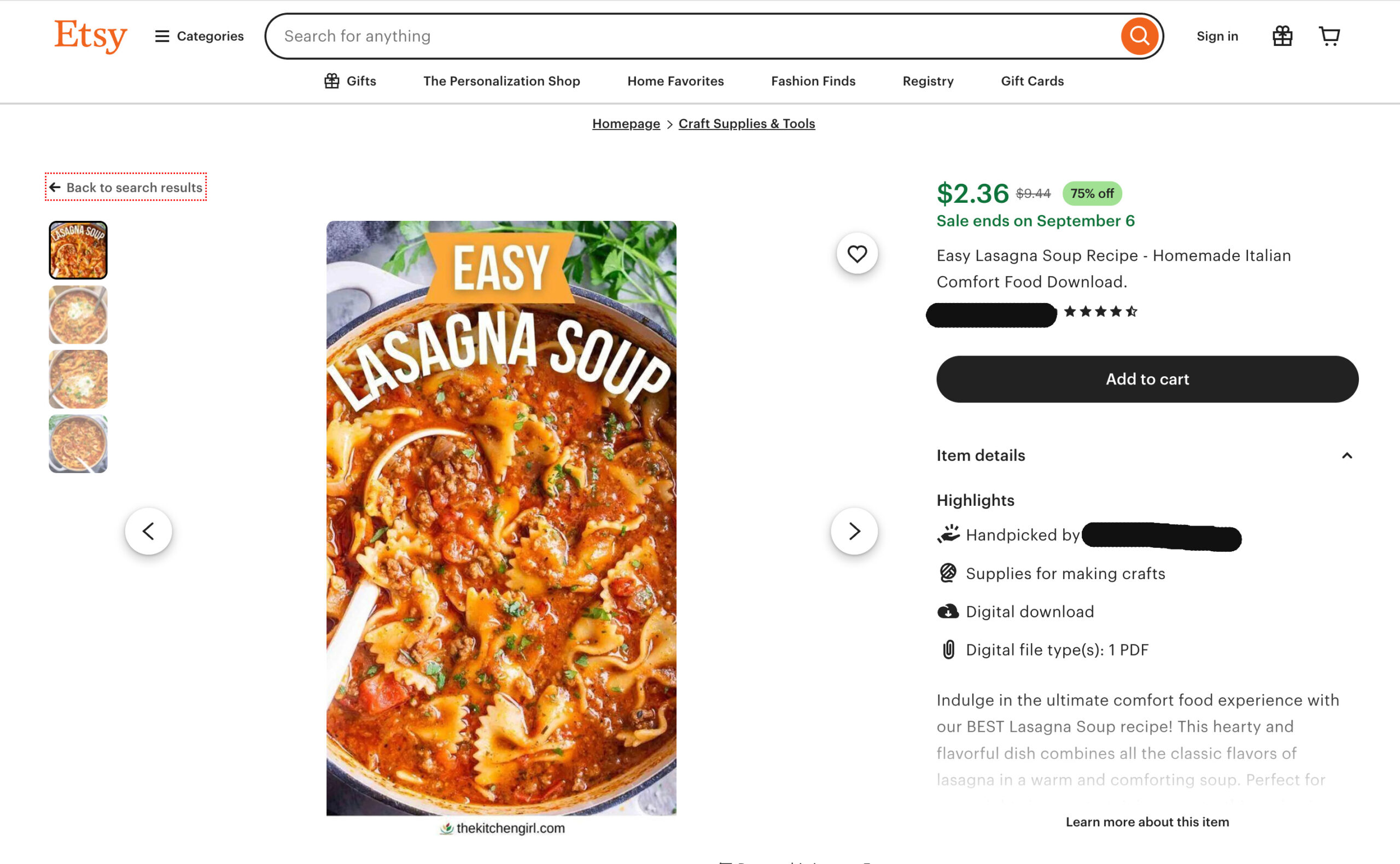Focus the Search for anything field
This screenshot has width=1400, height=864.
(686, 36)
